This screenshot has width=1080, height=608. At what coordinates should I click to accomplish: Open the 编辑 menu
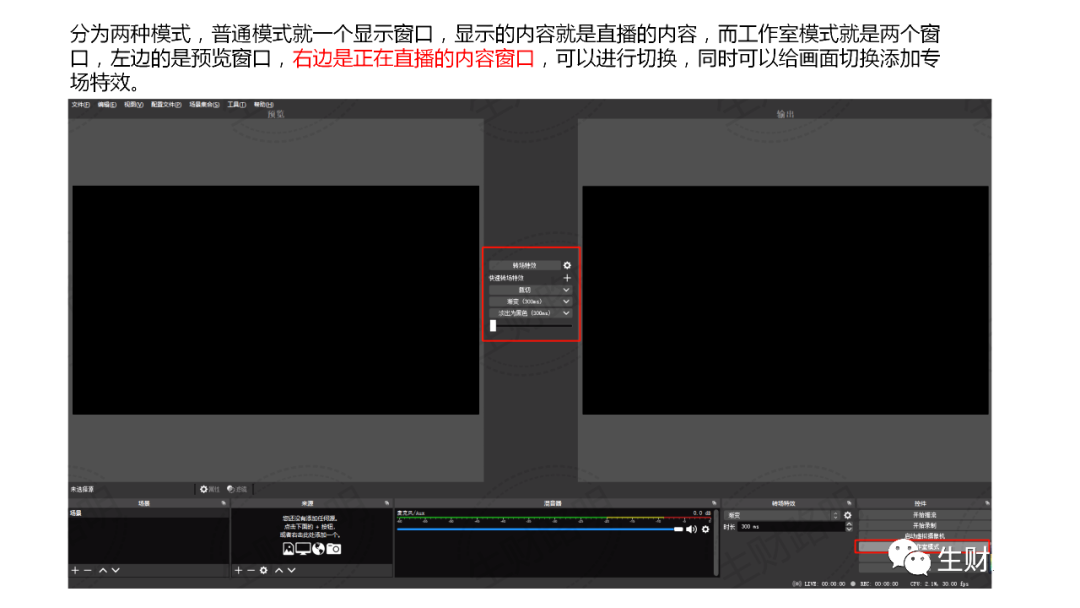pos(107,105)
